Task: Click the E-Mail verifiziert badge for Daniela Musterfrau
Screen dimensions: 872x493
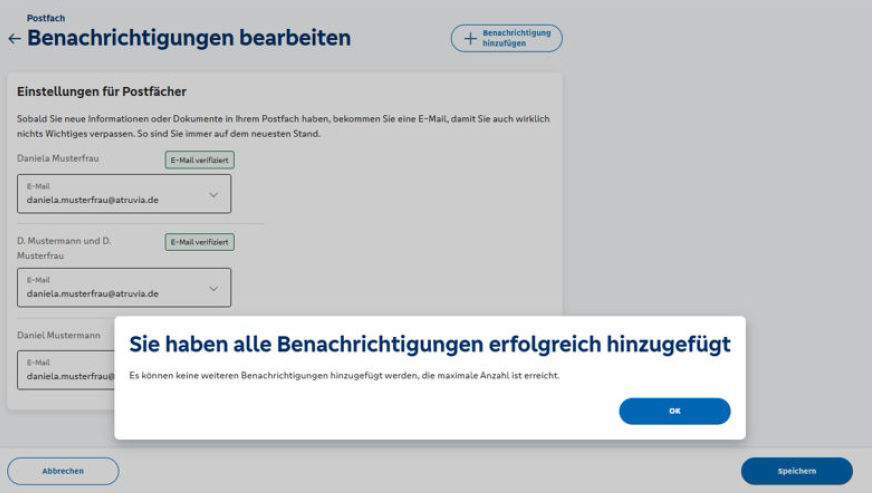Action: pyautogui.click(x=200, y=160)
